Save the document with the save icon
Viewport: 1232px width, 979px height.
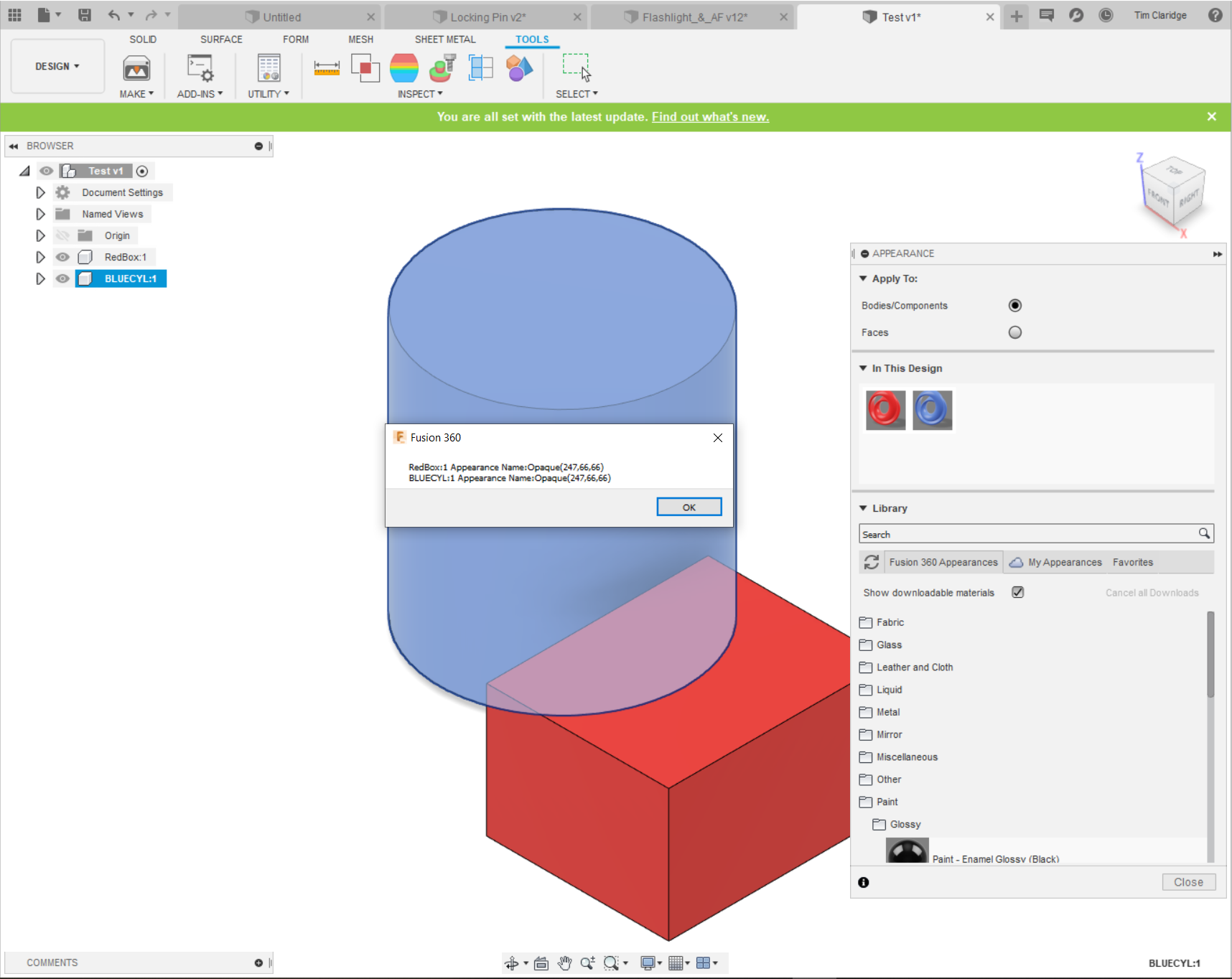(x=85, y=15)
